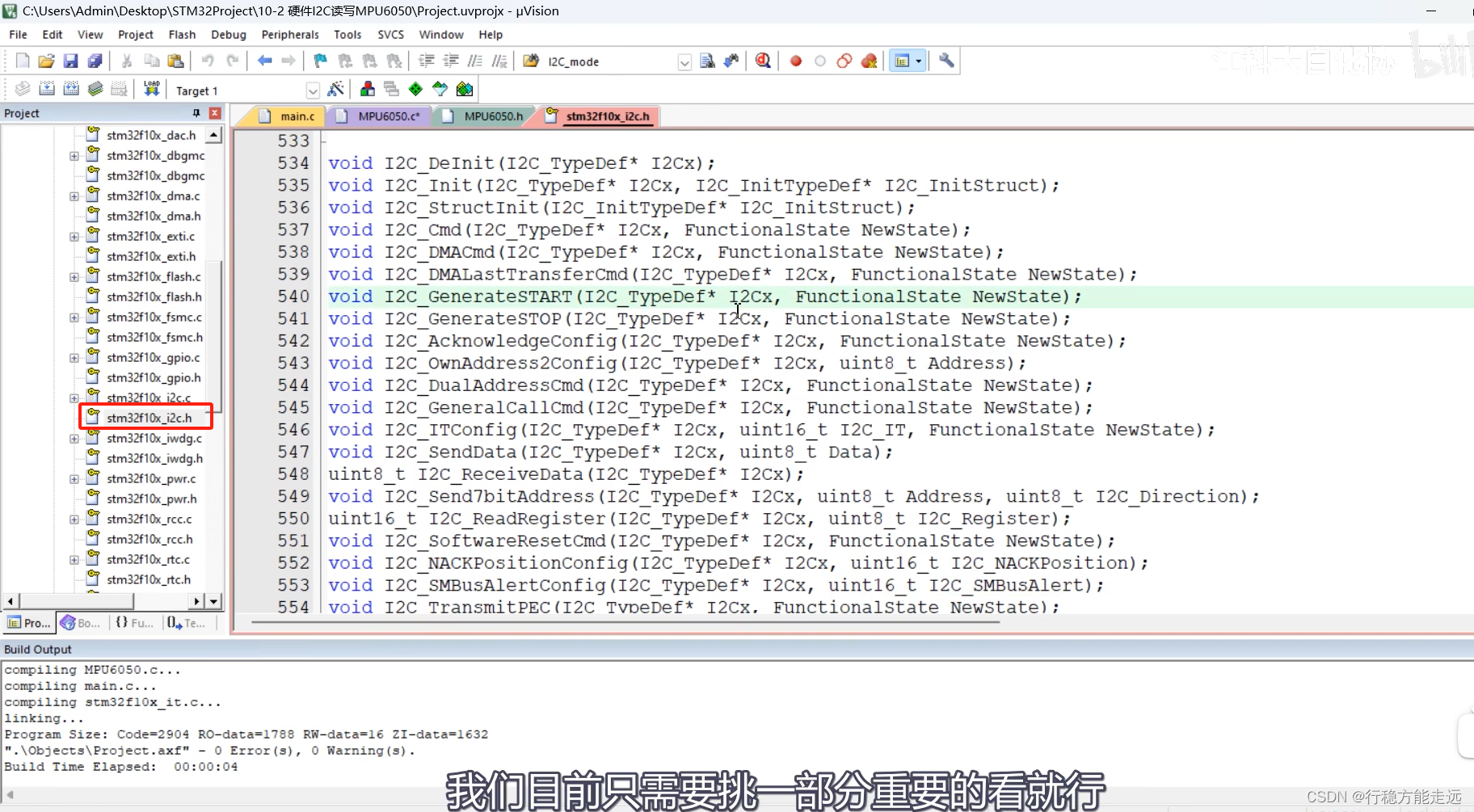
Task: Click the Incremental Find arrow-binoculars icon
Action: point(731,61)
